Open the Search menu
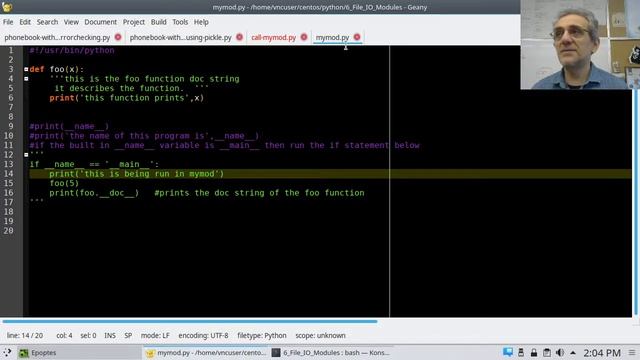This screenshot has height=360, width=640. [x=47, y=22]
